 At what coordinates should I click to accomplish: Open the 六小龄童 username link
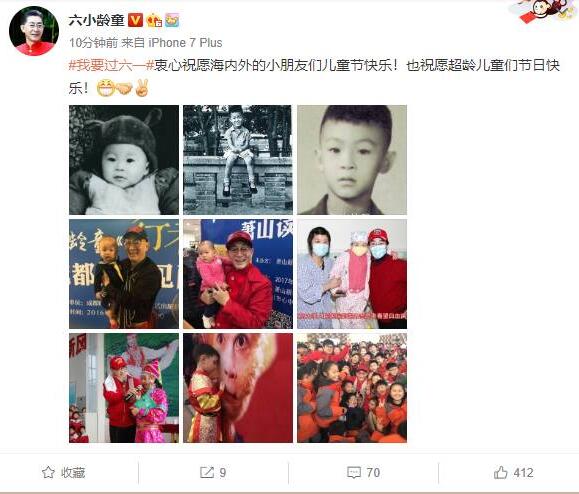pos(97,20)
